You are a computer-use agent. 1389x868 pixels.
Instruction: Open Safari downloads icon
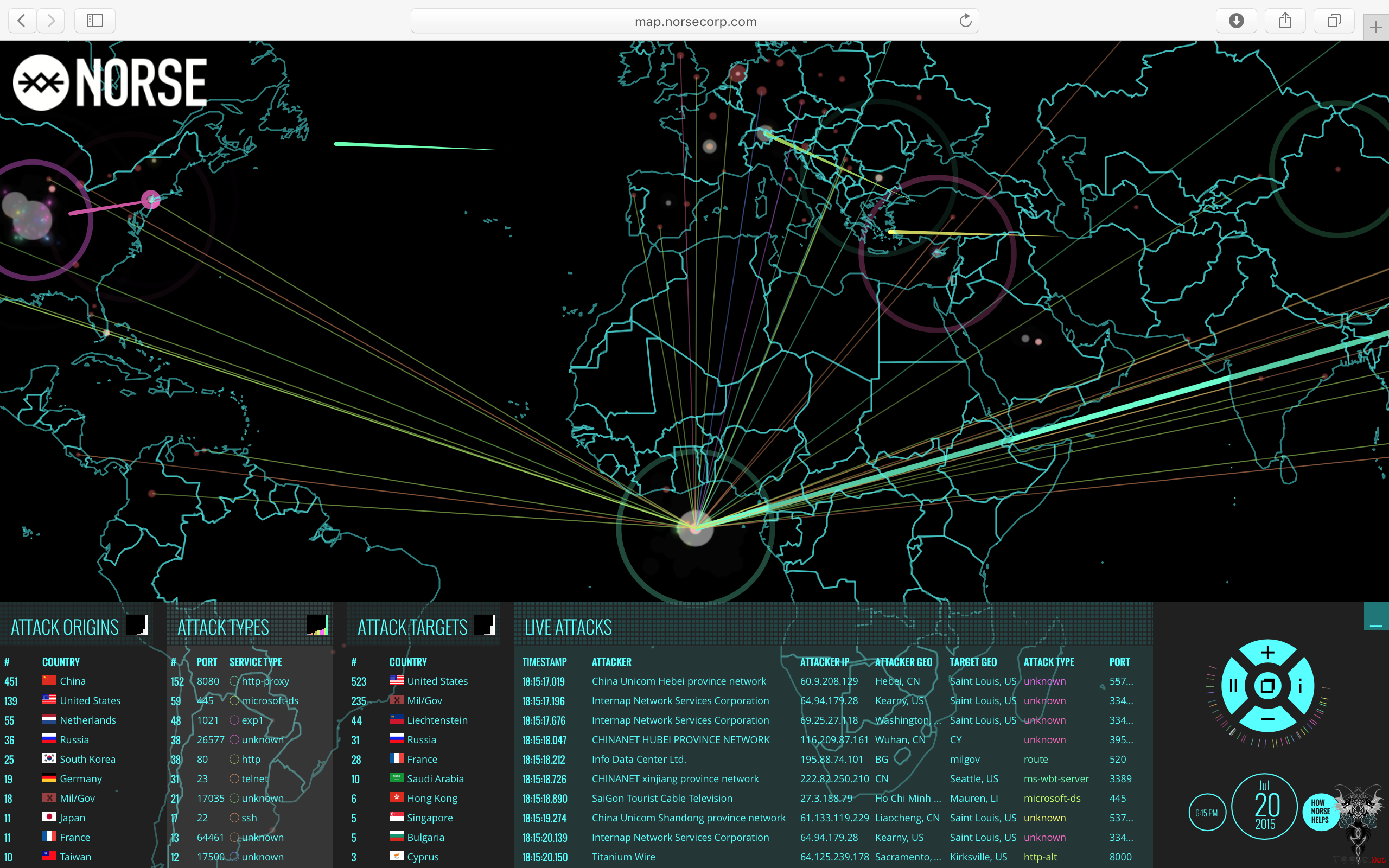tap(1236, 21)
